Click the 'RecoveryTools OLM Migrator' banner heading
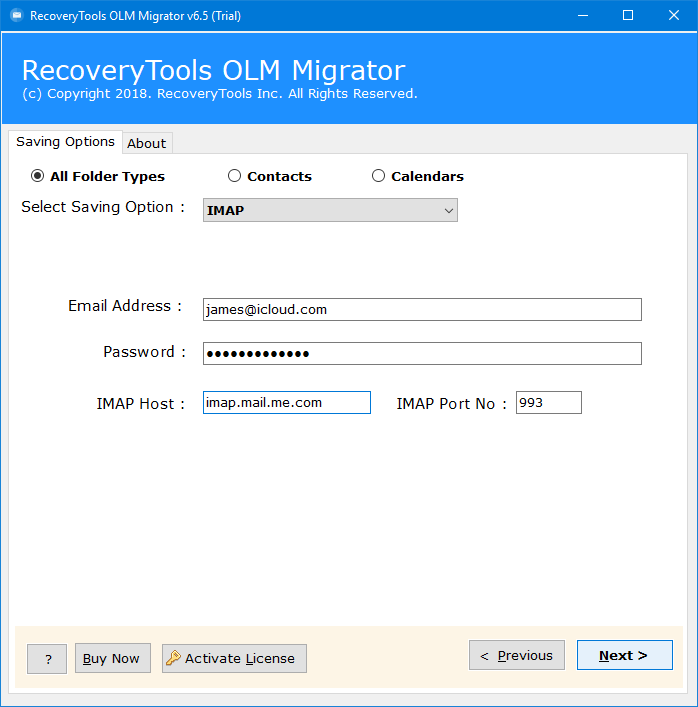Viewport: 698px width, 707px height. [x=214, y=70]
